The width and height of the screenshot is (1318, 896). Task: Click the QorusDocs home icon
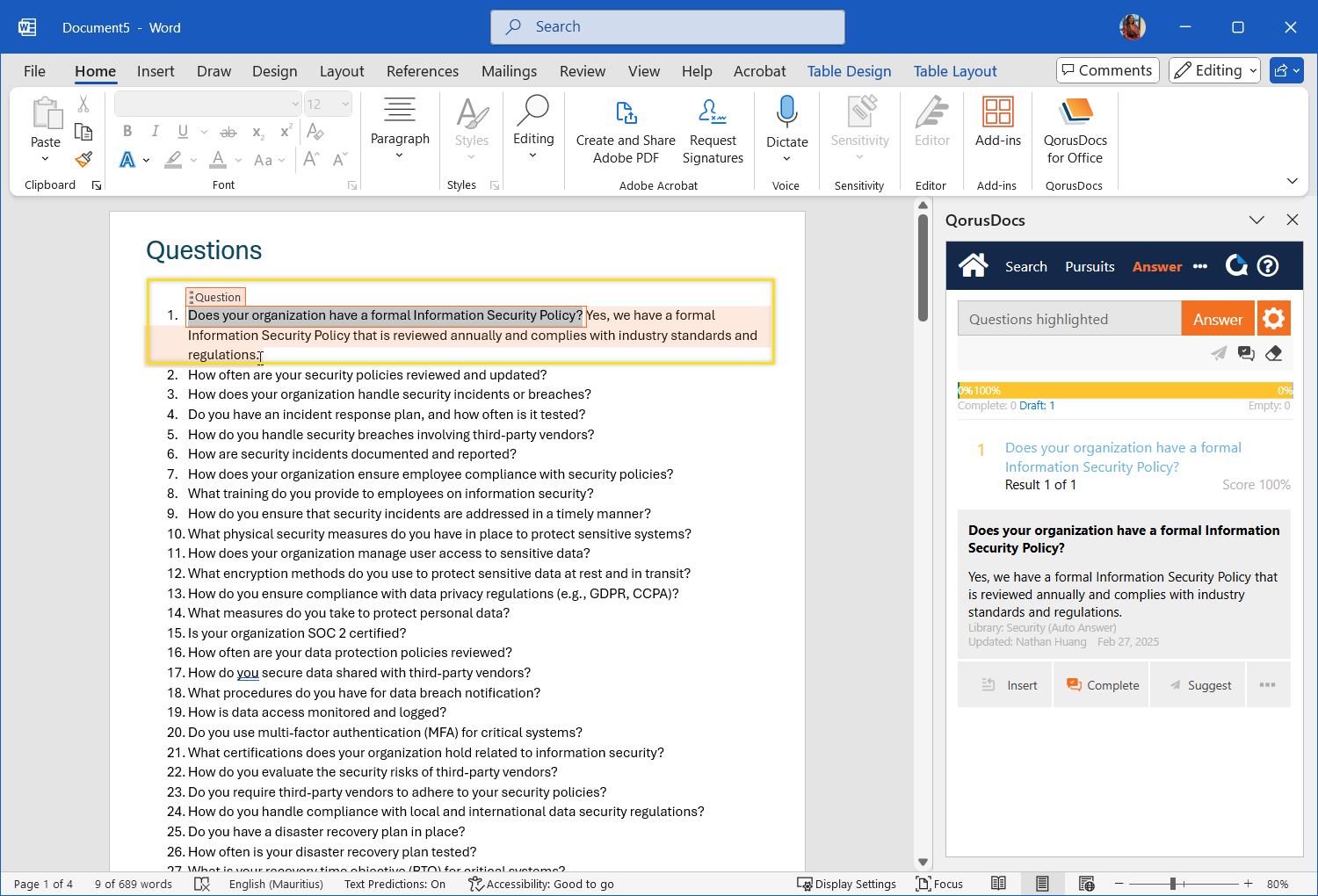click(x=974, y=265)
